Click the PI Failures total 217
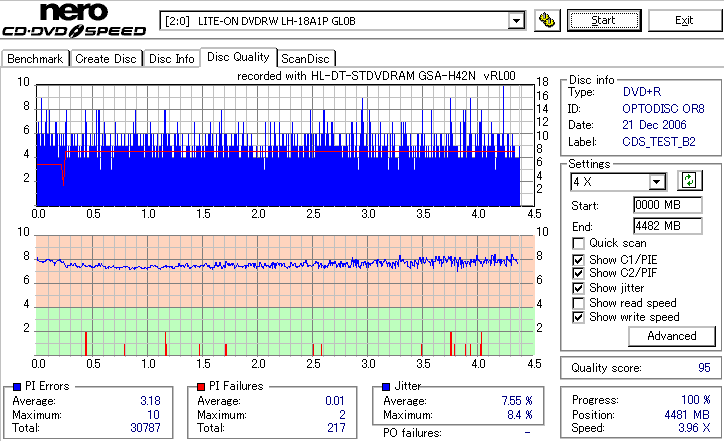 click(336, 428)
